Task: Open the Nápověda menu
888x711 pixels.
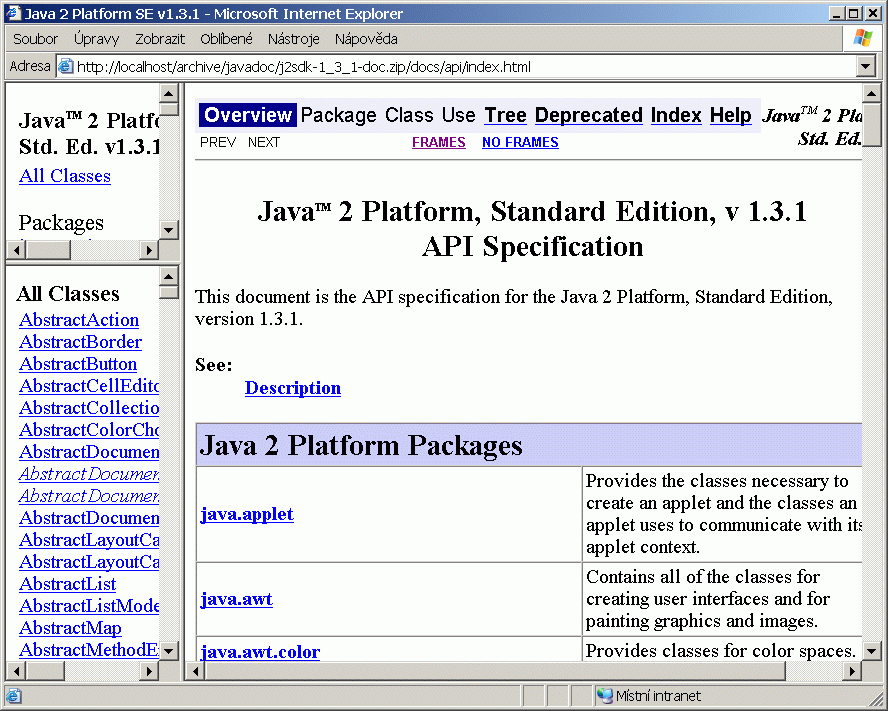Action: click(366, 39)
